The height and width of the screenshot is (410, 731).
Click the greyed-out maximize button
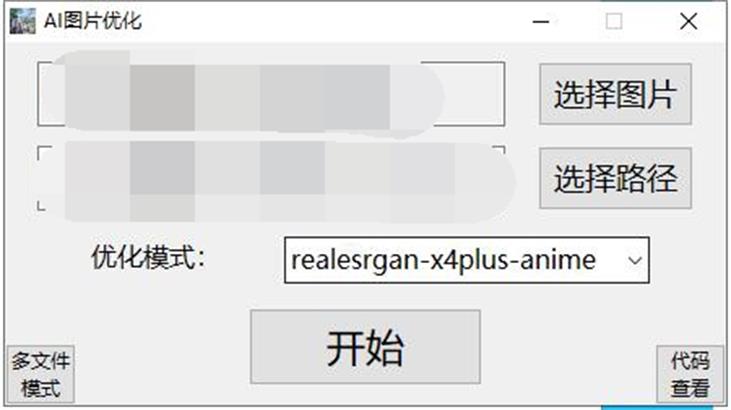coord(614,21)
